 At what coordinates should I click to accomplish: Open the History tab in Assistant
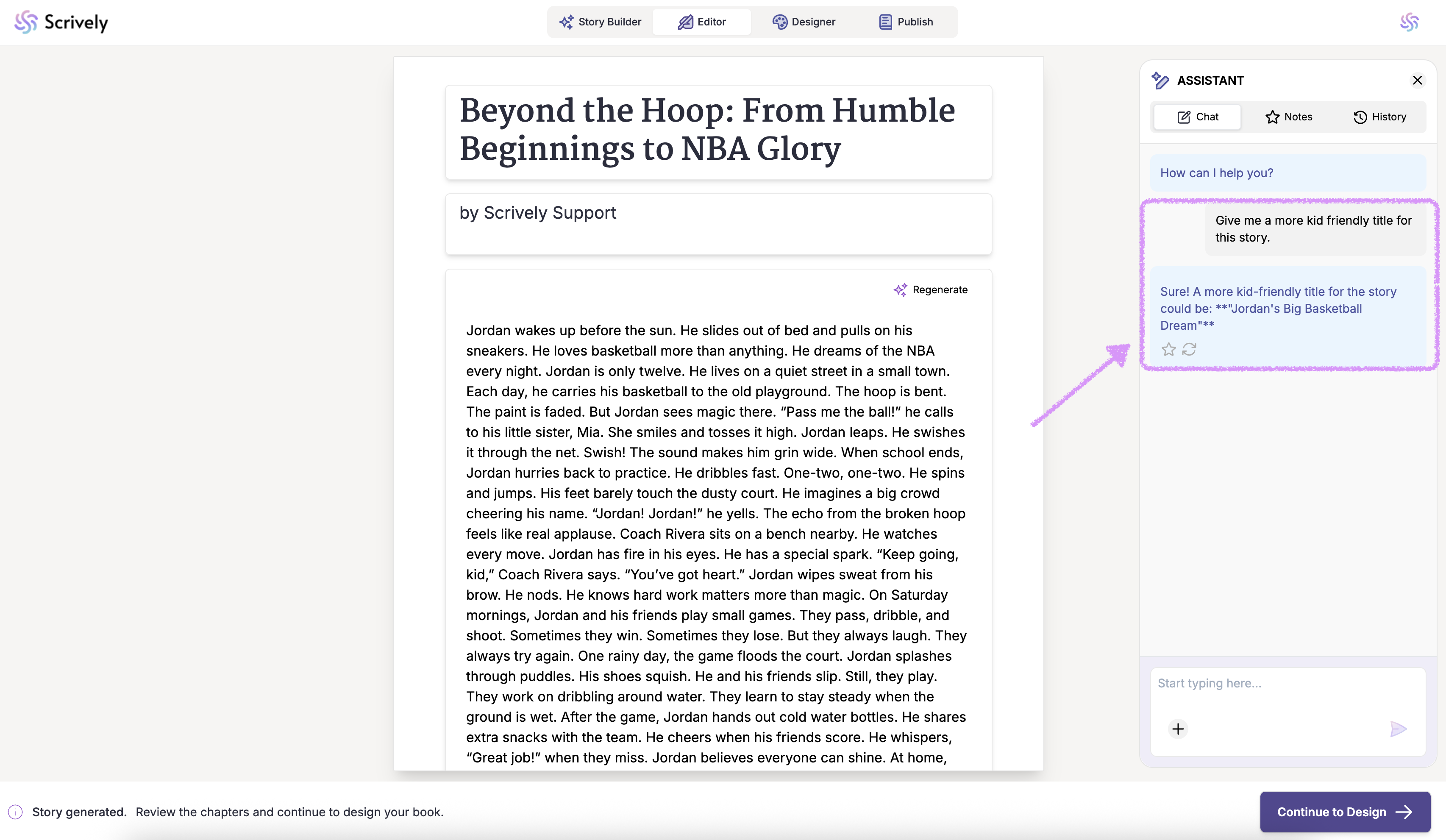[x=1379, y=117]
